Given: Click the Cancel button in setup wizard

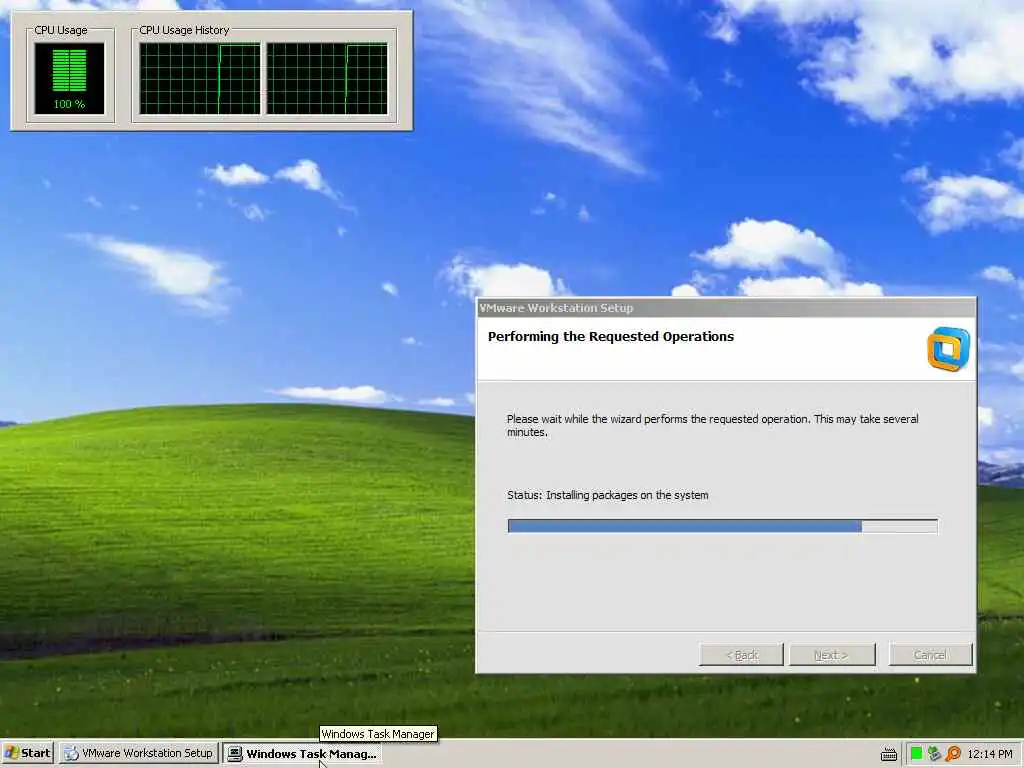Looking at the screenshot, I should coord(930,654).
